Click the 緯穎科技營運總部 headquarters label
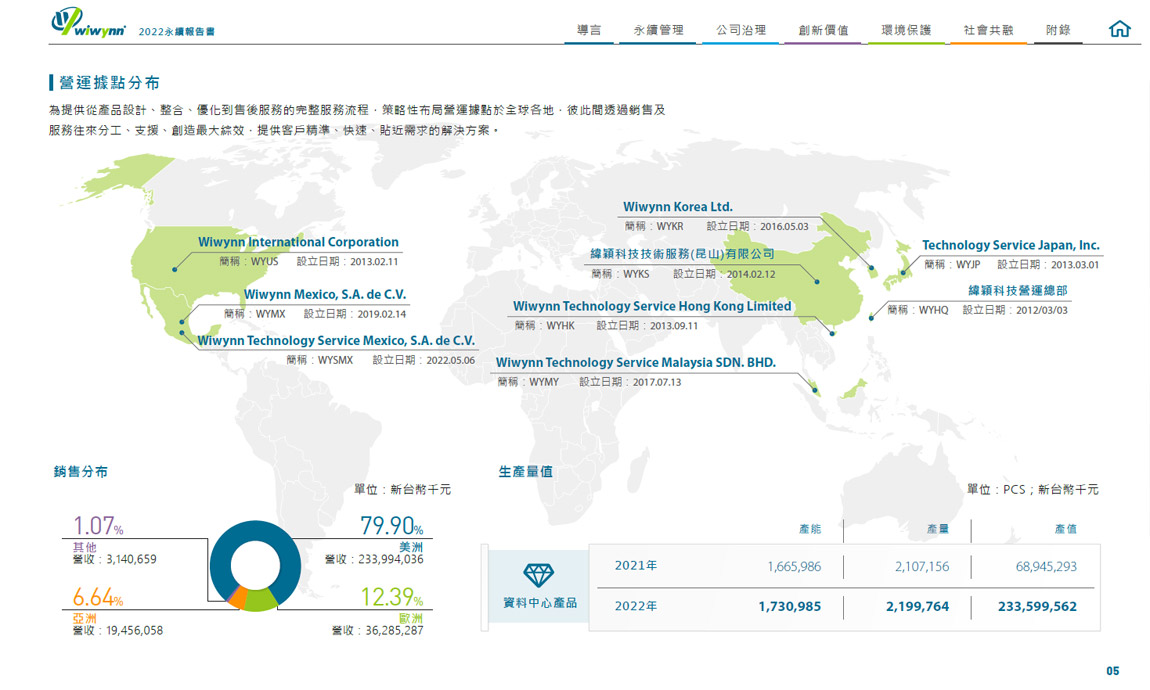Screen dimensions: 1150x690 (x=1017, y=291)
